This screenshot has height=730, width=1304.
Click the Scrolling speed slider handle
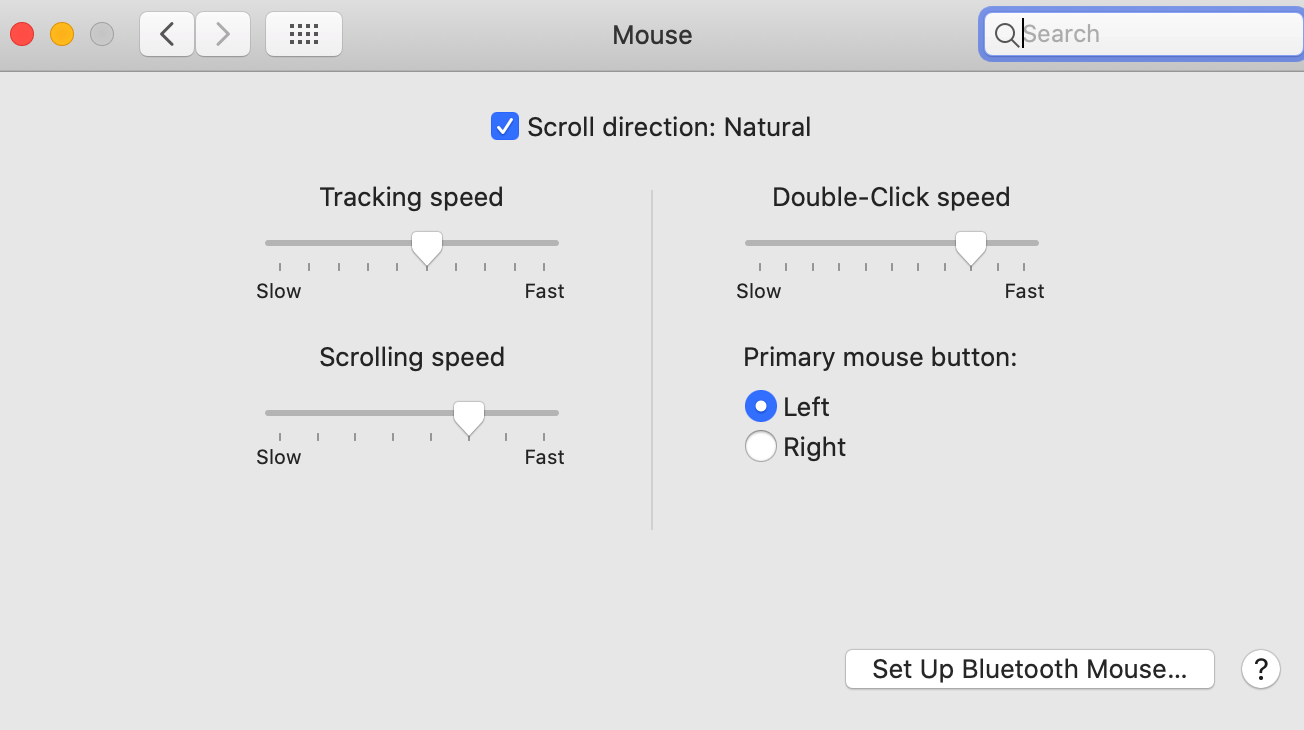[x=468, y=416]
